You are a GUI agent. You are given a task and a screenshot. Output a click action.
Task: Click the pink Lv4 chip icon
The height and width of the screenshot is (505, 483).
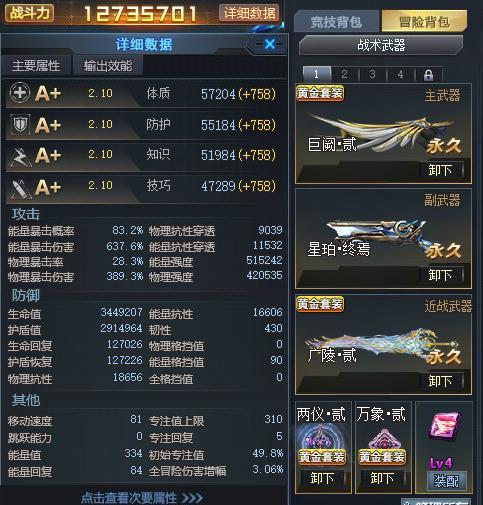(x=445, y=427)
